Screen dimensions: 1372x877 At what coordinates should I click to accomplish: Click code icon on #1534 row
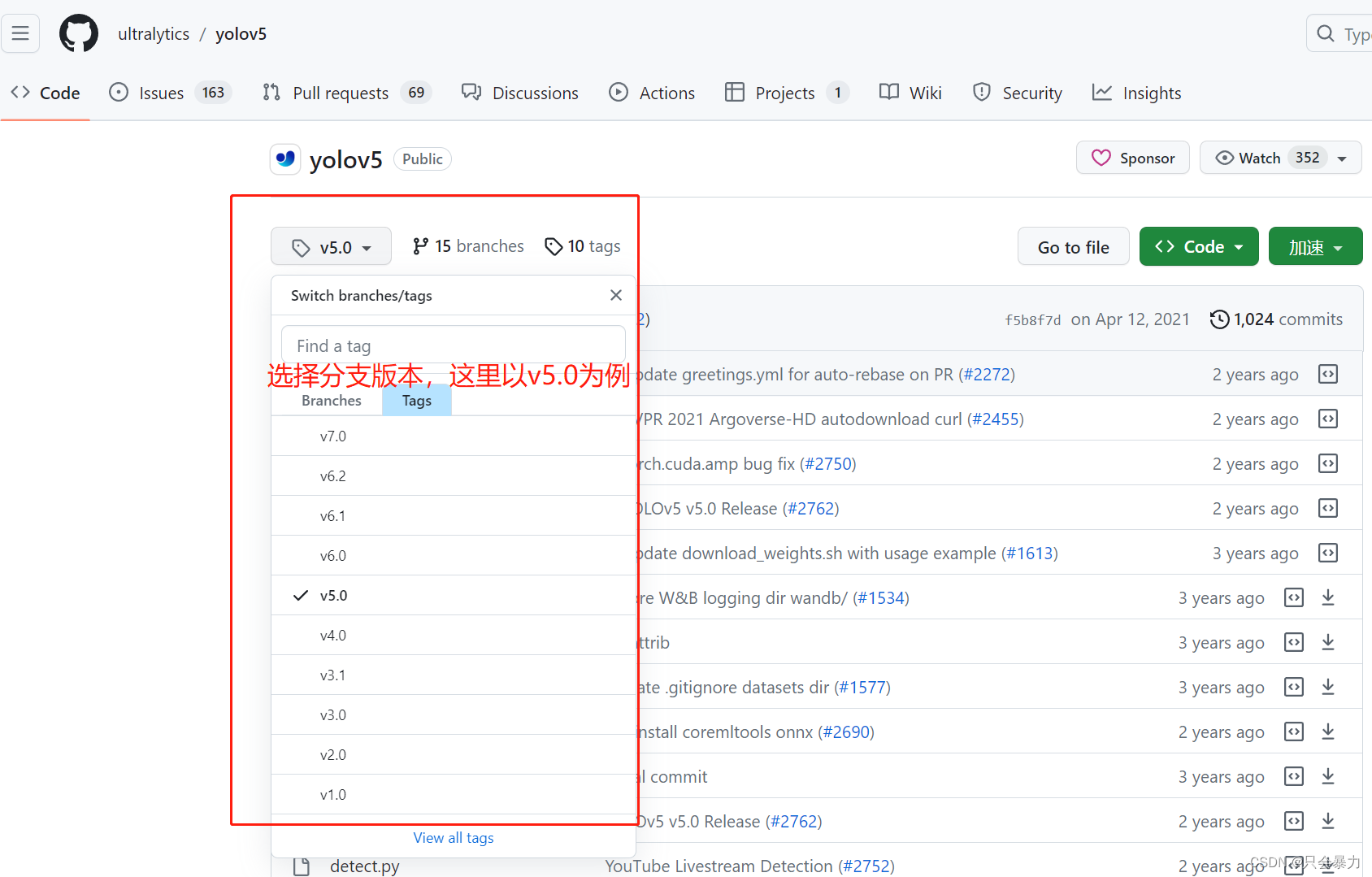[1294, 597]
